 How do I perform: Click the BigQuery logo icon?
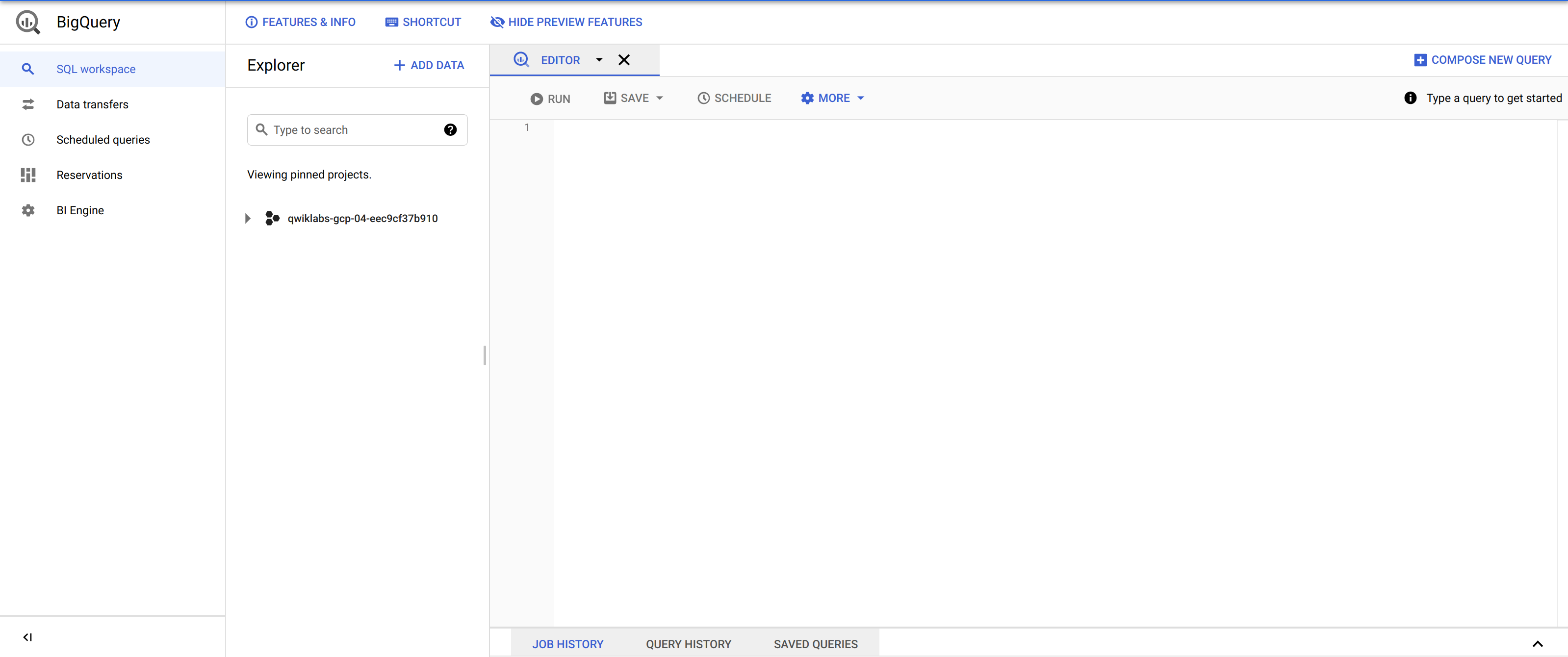28,22
